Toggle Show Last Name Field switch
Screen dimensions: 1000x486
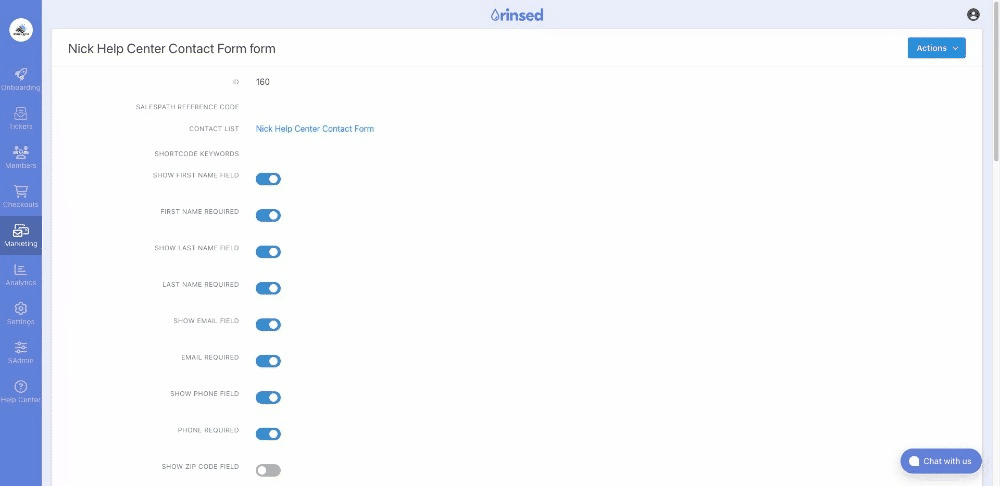point(268,252)
